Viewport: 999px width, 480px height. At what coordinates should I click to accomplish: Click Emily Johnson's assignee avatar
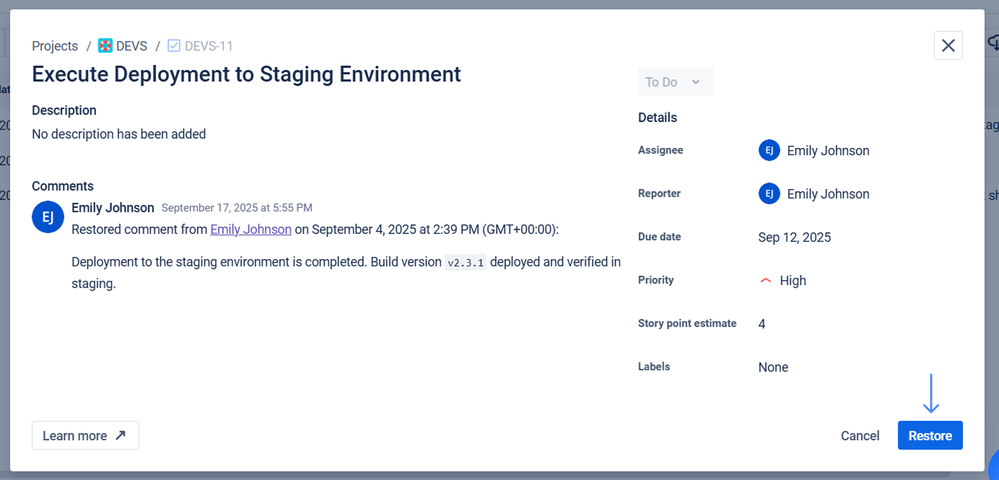coord(769,151)
